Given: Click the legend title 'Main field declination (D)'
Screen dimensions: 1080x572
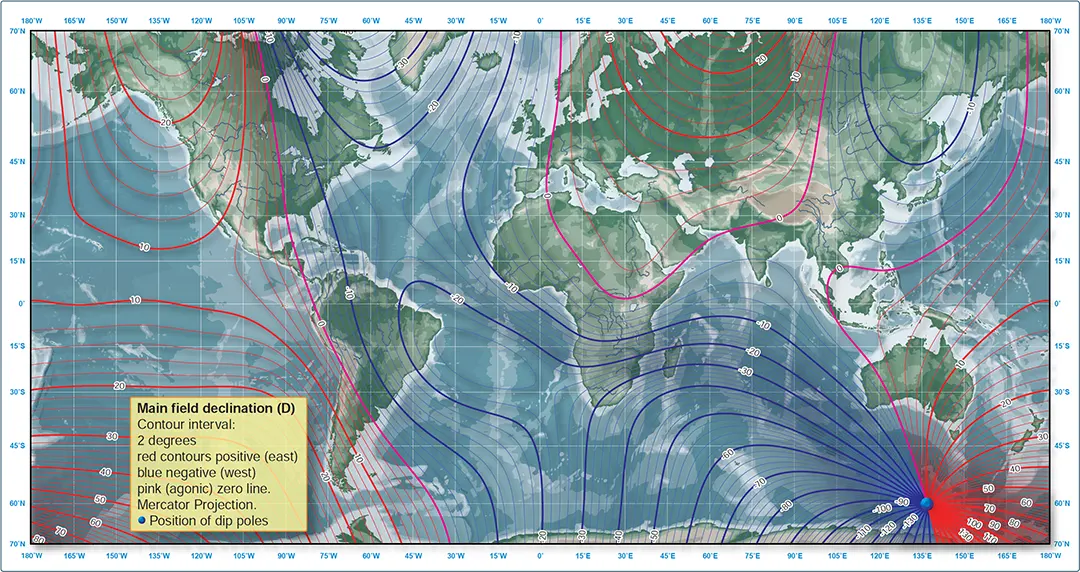Looking at the screenshot, I should tap(216, 408).
